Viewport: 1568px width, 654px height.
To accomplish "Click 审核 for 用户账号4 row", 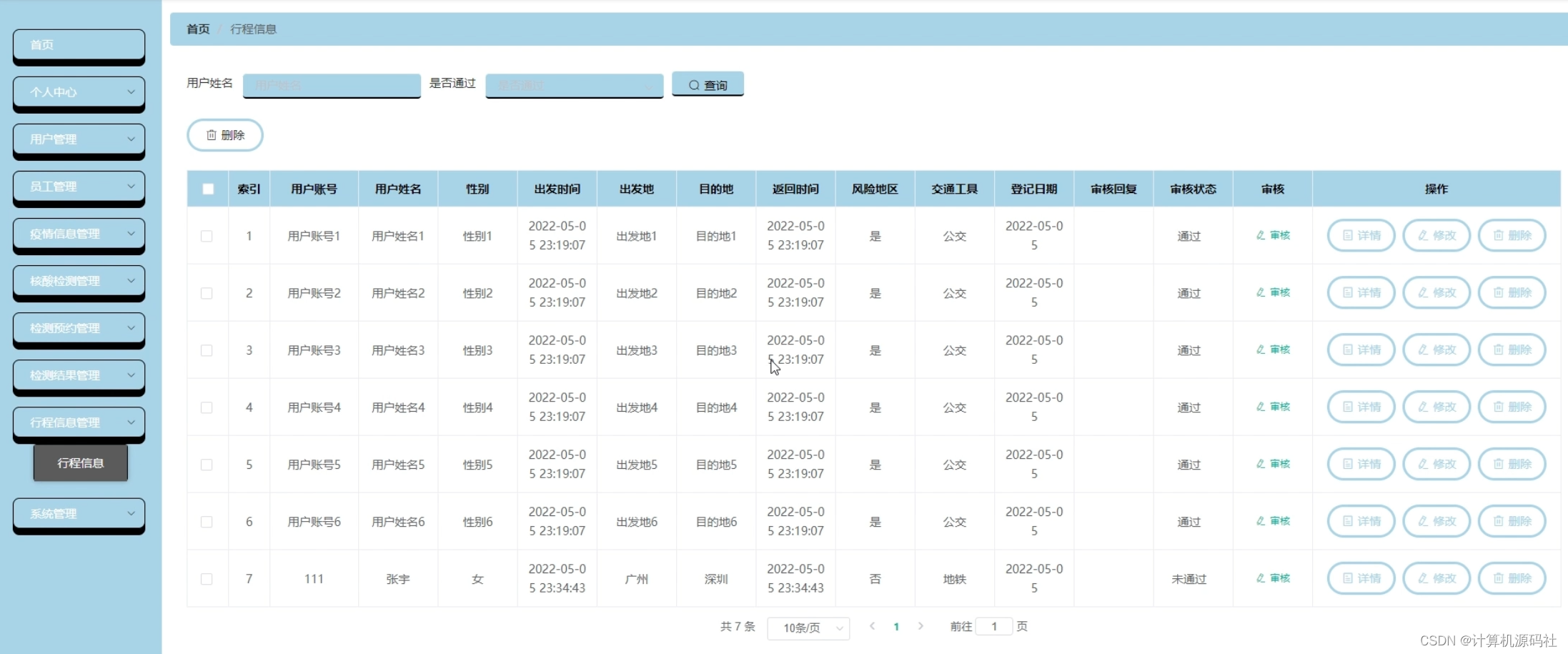I will coord(1273,407).
